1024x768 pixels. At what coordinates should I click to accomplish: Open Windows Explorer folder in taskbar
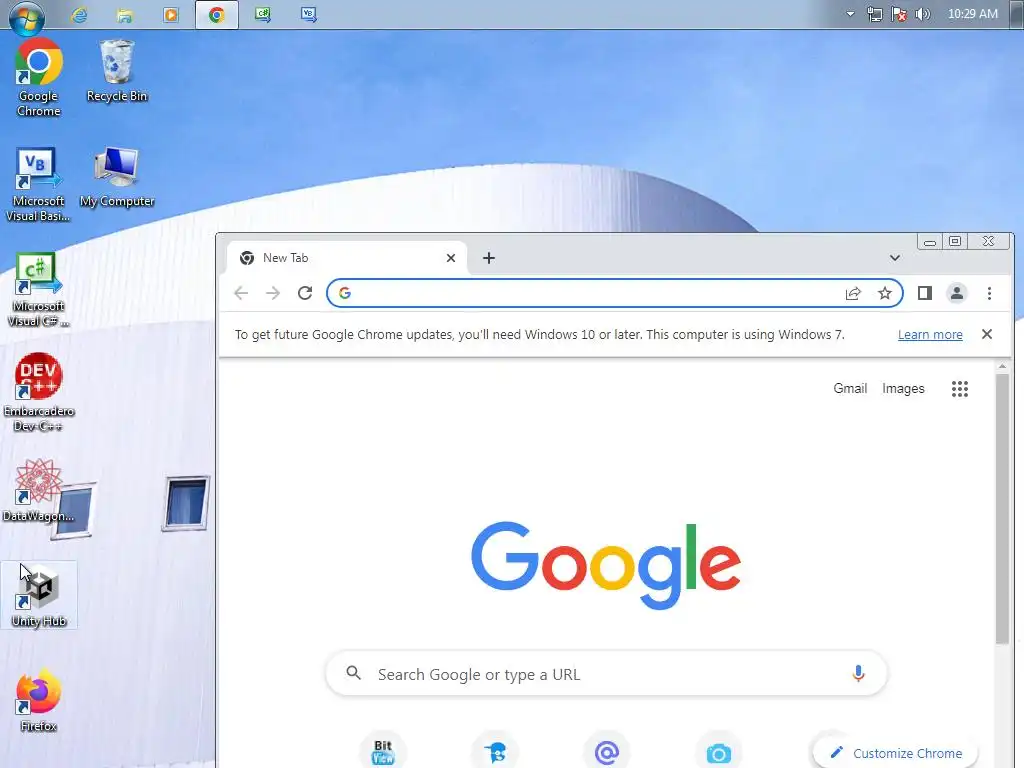click(x=125, y=14)
